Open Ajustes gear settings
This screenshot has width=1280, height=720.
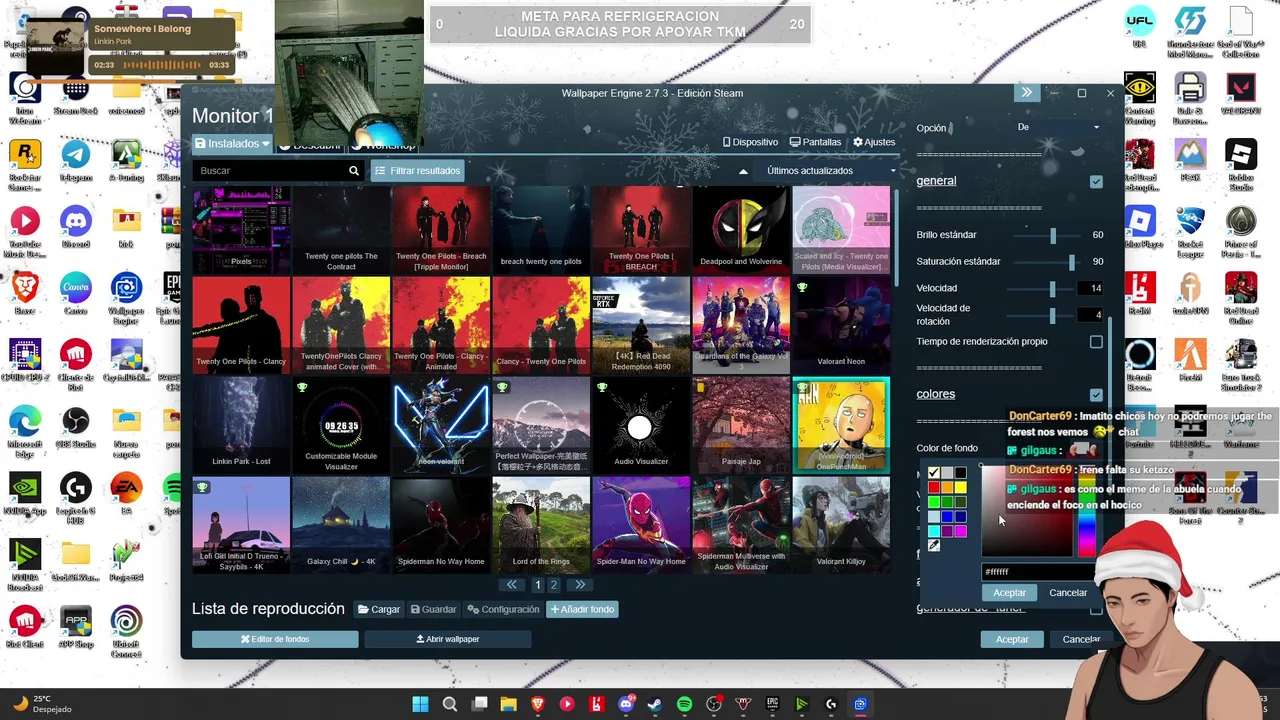point(874,142)
